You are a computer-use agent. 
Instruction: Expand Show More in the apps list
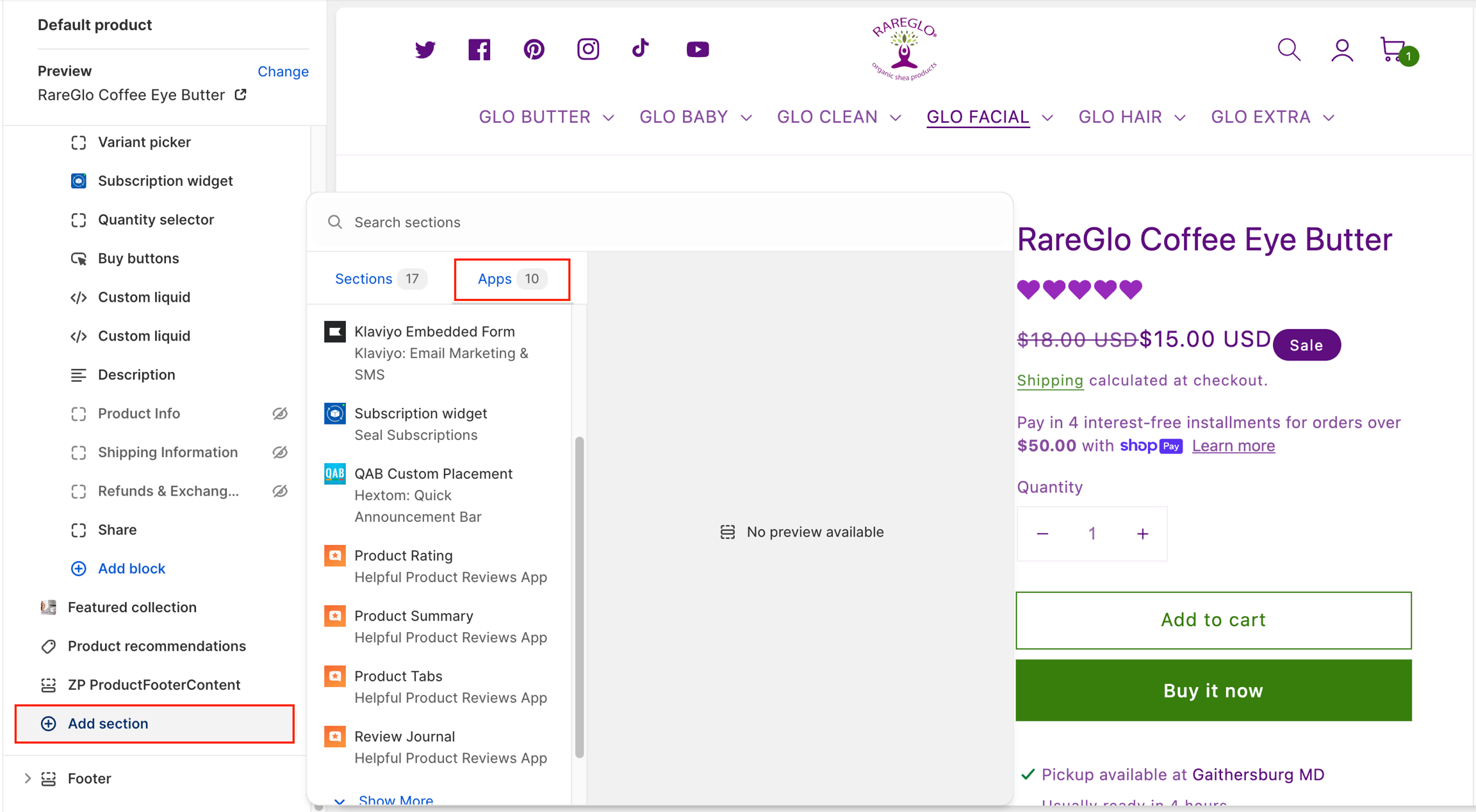tap(395, 800)
